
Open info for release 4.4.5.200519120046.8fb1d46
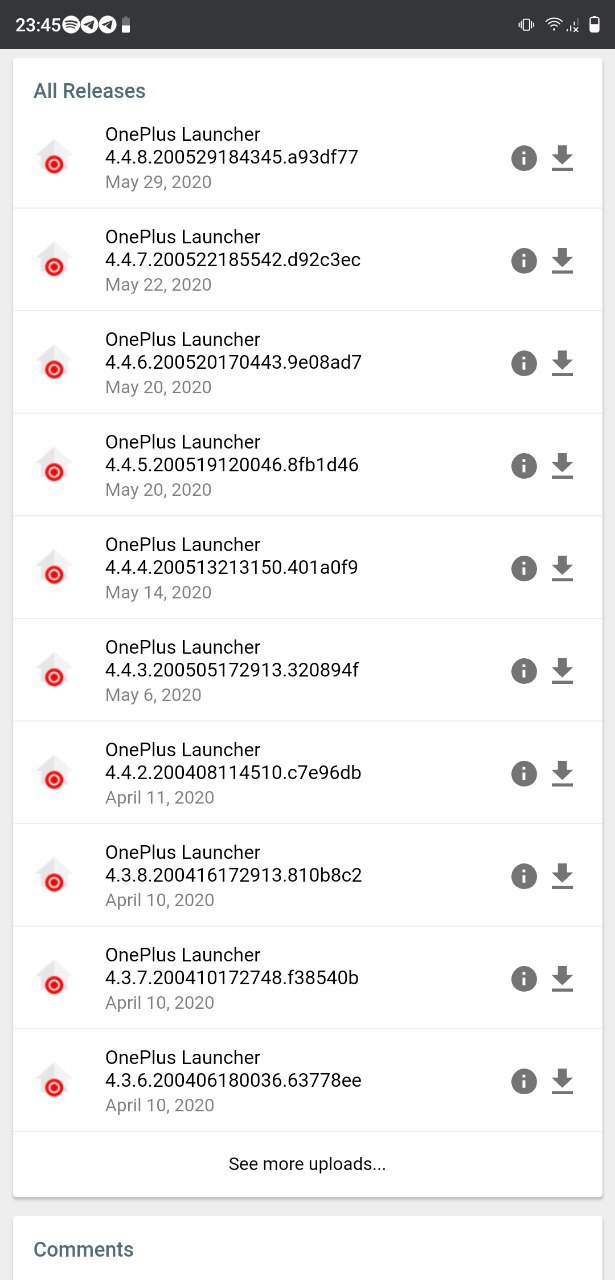pos(524,466)
